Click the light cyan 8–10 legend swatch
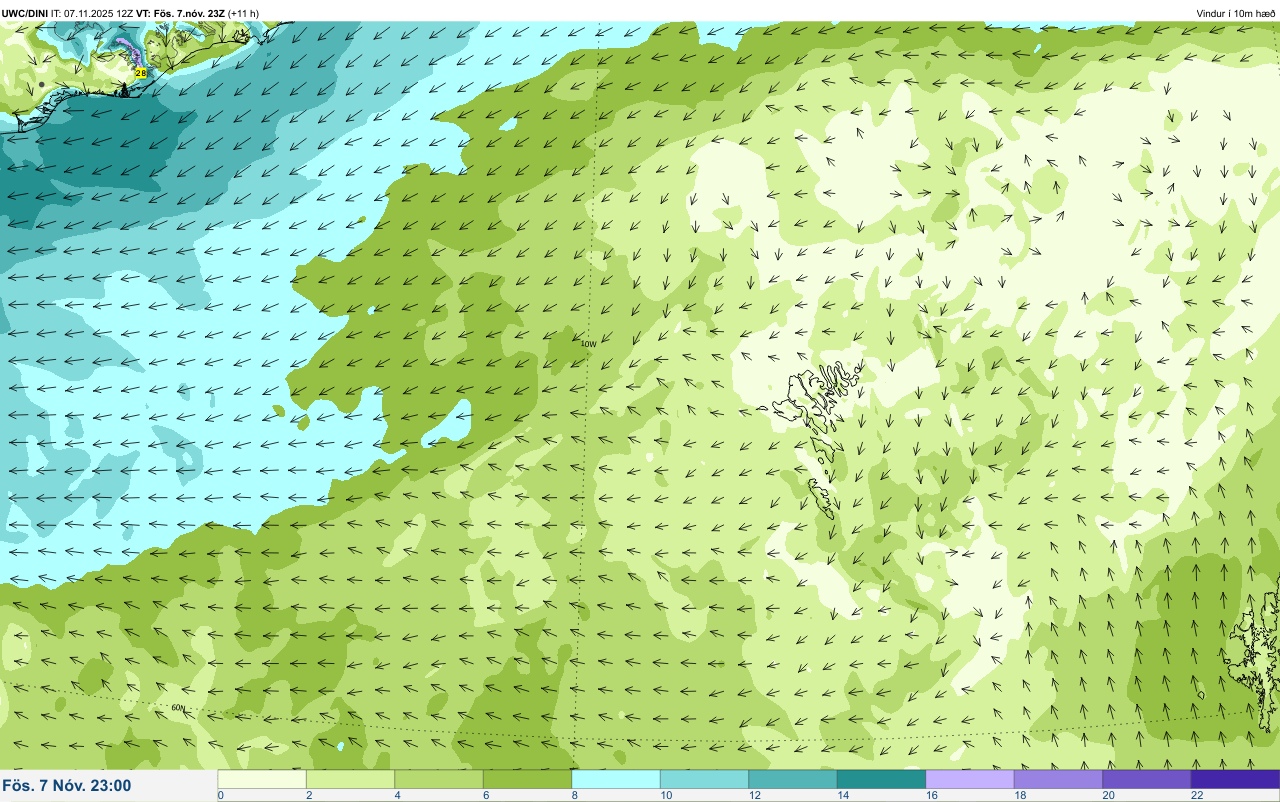The image size is (1280, 802). pos(616,779)
